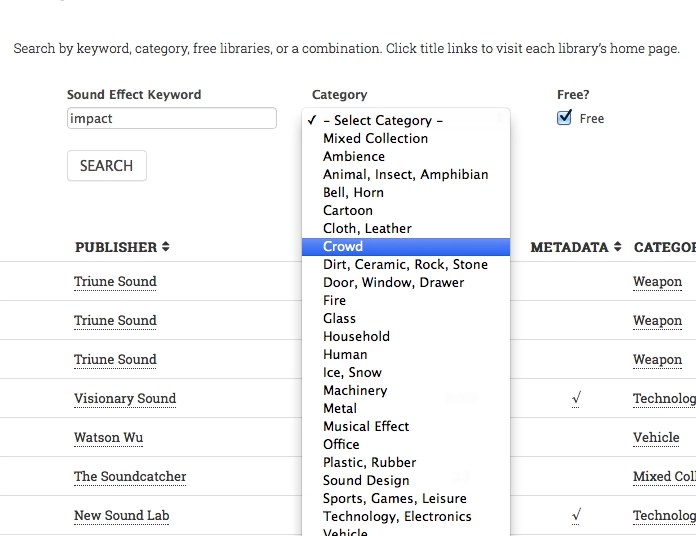
Task: Select the Glass category
Action: click(x=406, y=319)
